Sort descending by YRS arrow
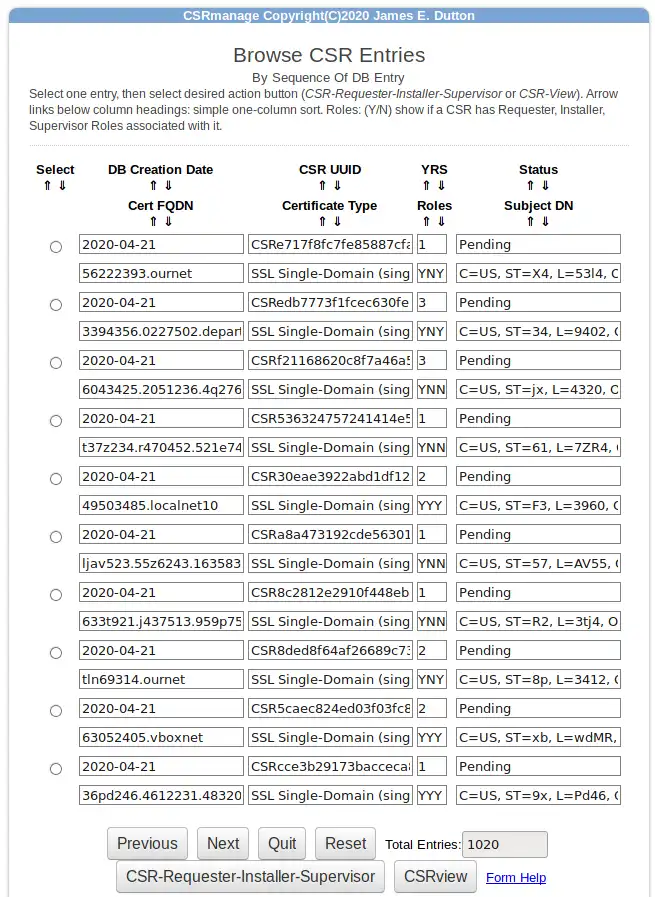This screenshot has width=655, height=897. click(442, 185)
